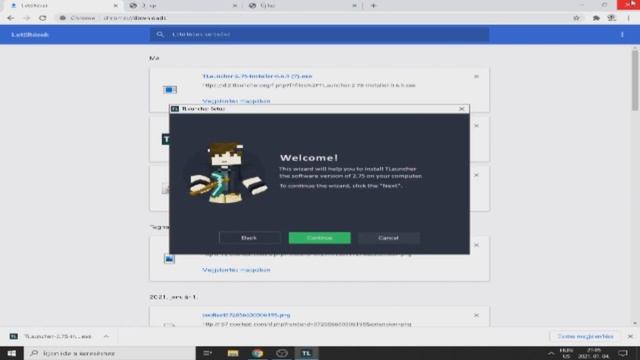Click the Letöltések page title in the header

(x=30, y=35)
